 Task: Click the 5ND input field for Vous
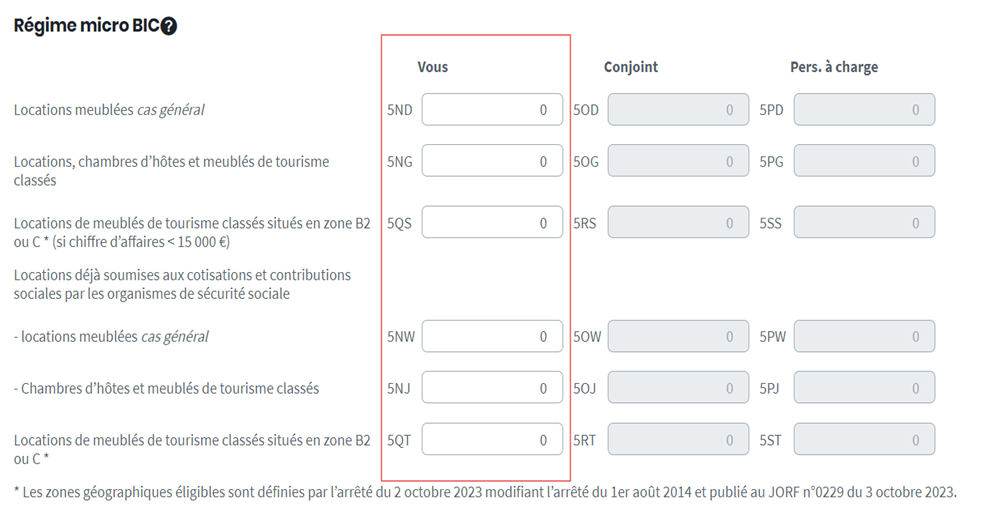[492, 110]
